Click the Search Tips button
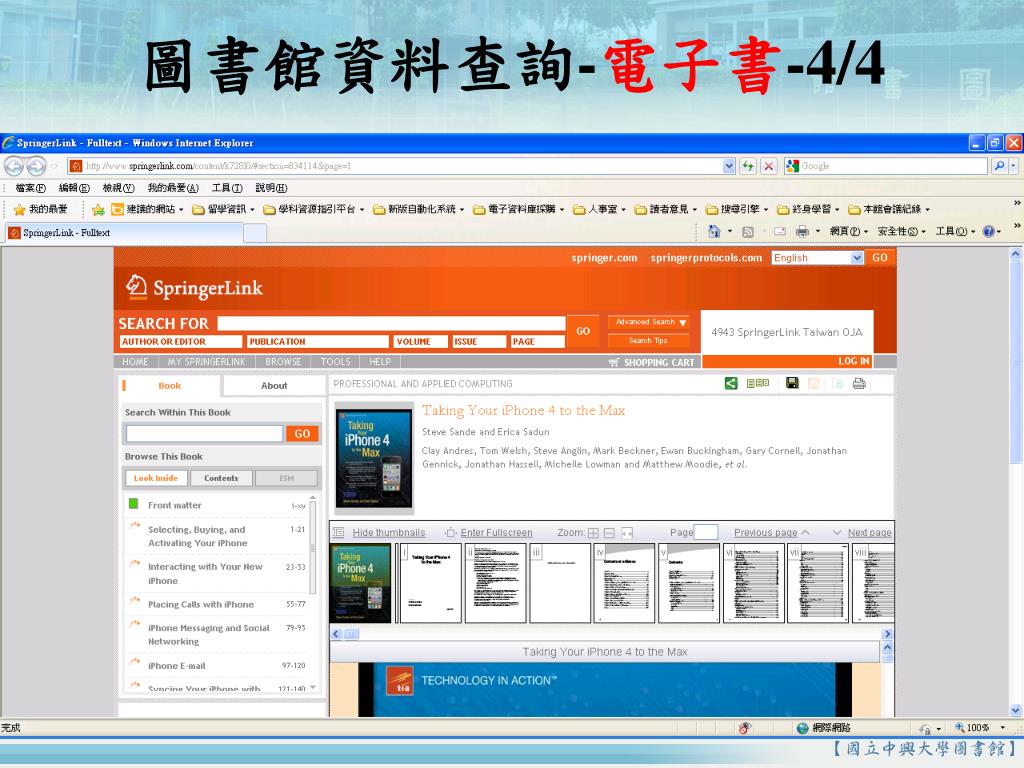Image resolution: width=1024 pixels, height=768 pixels. 648,341
